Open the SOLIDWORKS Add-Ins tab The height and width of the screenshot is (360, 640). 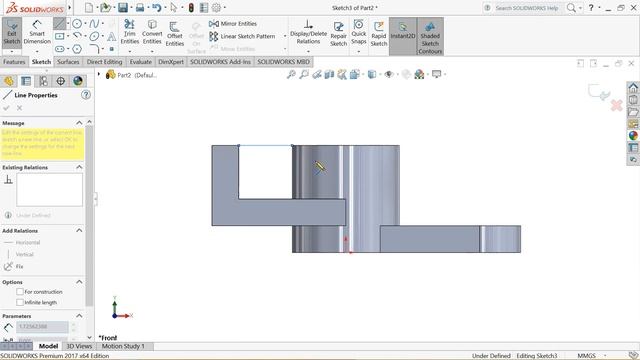click(220, 62)
